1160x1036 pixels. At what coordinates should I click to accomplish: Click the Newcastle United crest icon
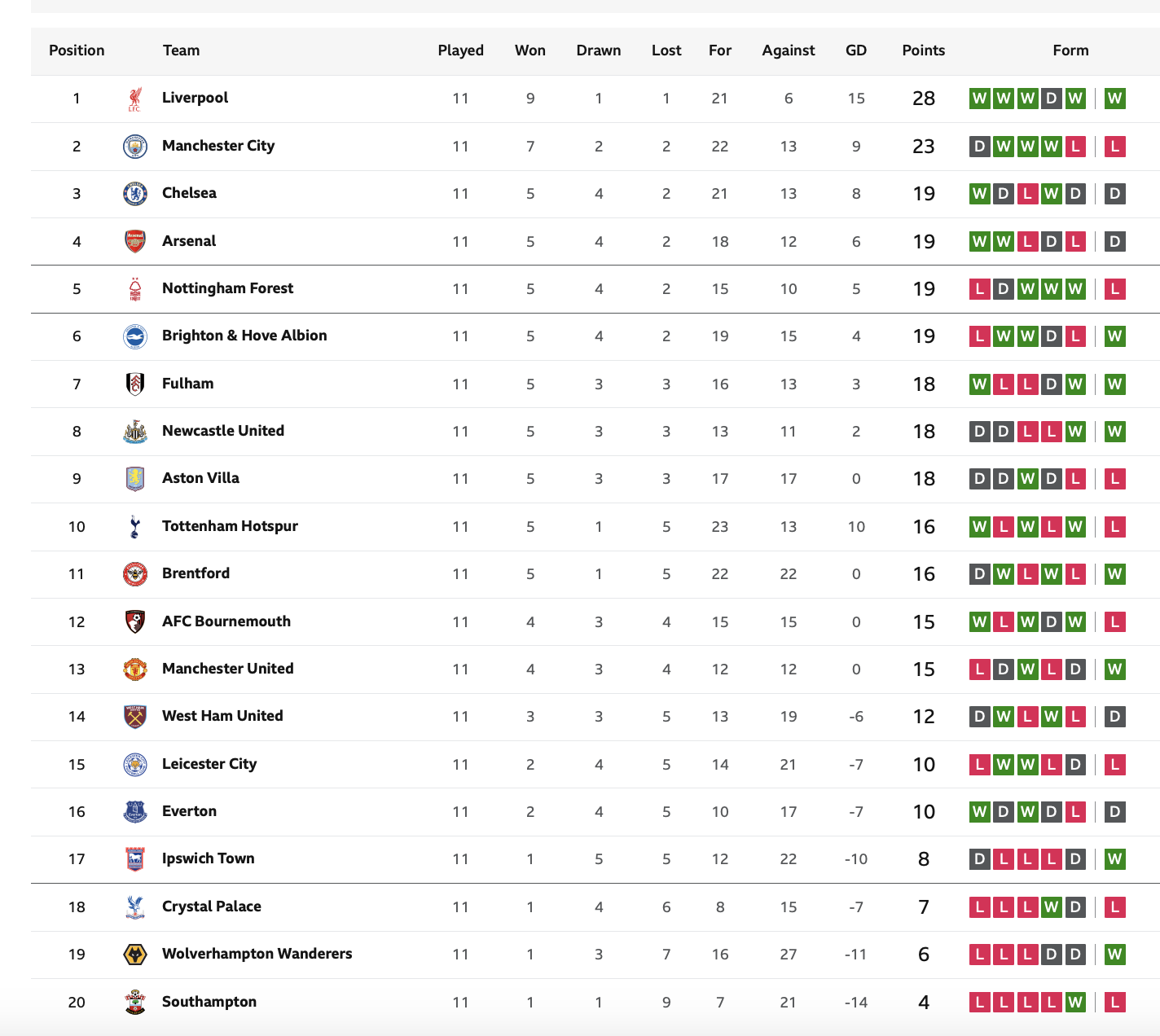[x=134, y=432]
